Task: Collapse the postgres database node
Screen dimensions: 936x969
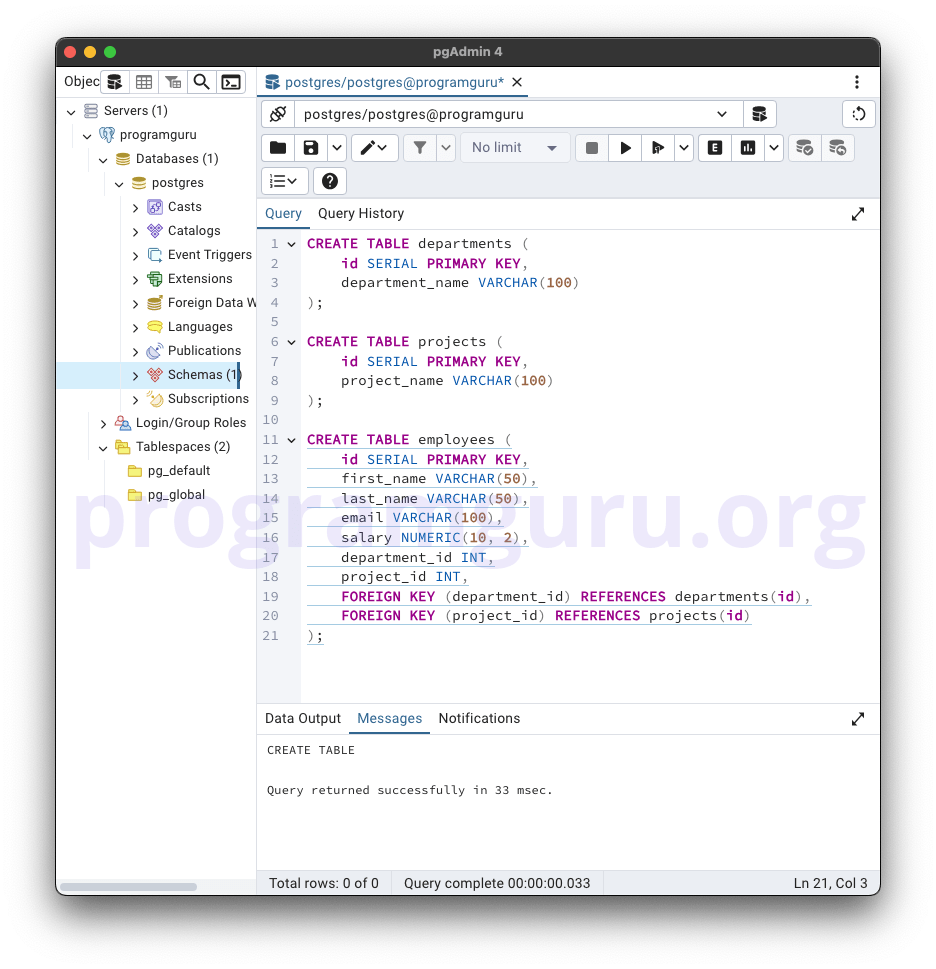Action: tap(119, 184)
